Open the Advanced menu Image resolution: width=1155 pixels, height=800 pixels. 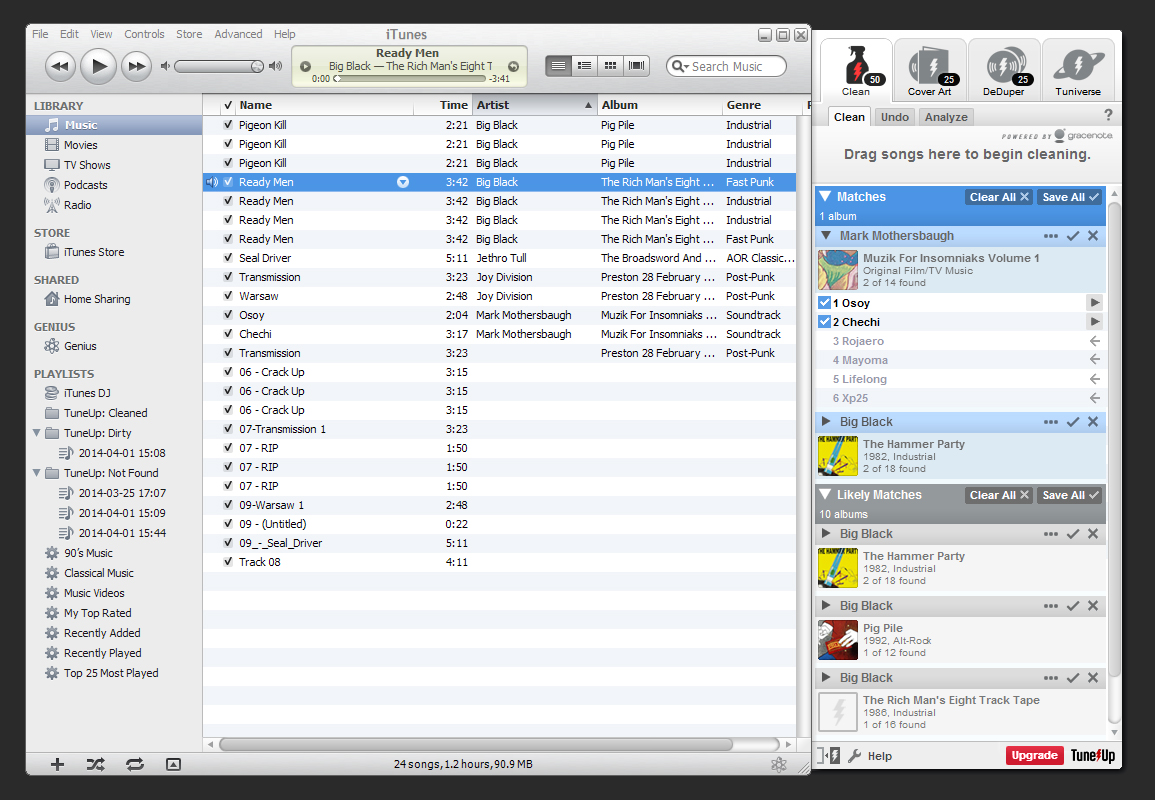click(238, 34)
